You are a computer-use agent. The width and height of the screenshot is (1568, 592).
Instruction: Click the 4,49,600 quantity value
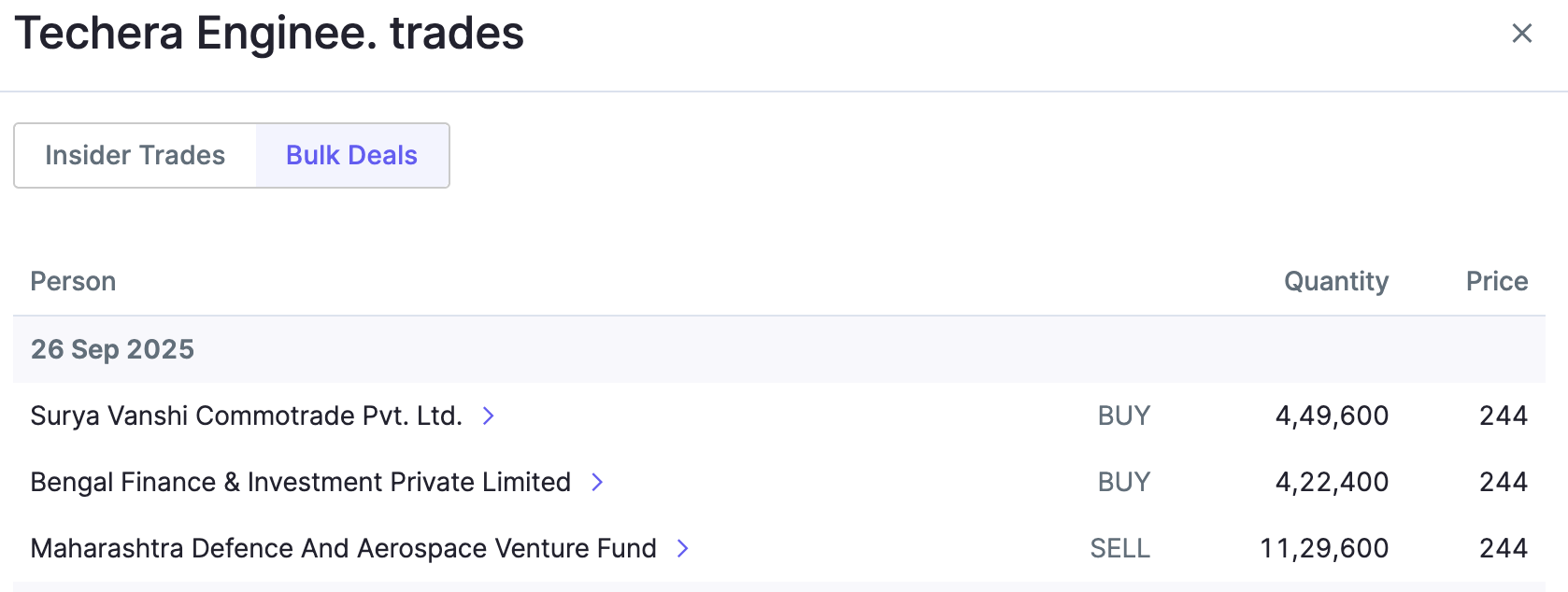pyautogui.click(x=1332, y=416)
